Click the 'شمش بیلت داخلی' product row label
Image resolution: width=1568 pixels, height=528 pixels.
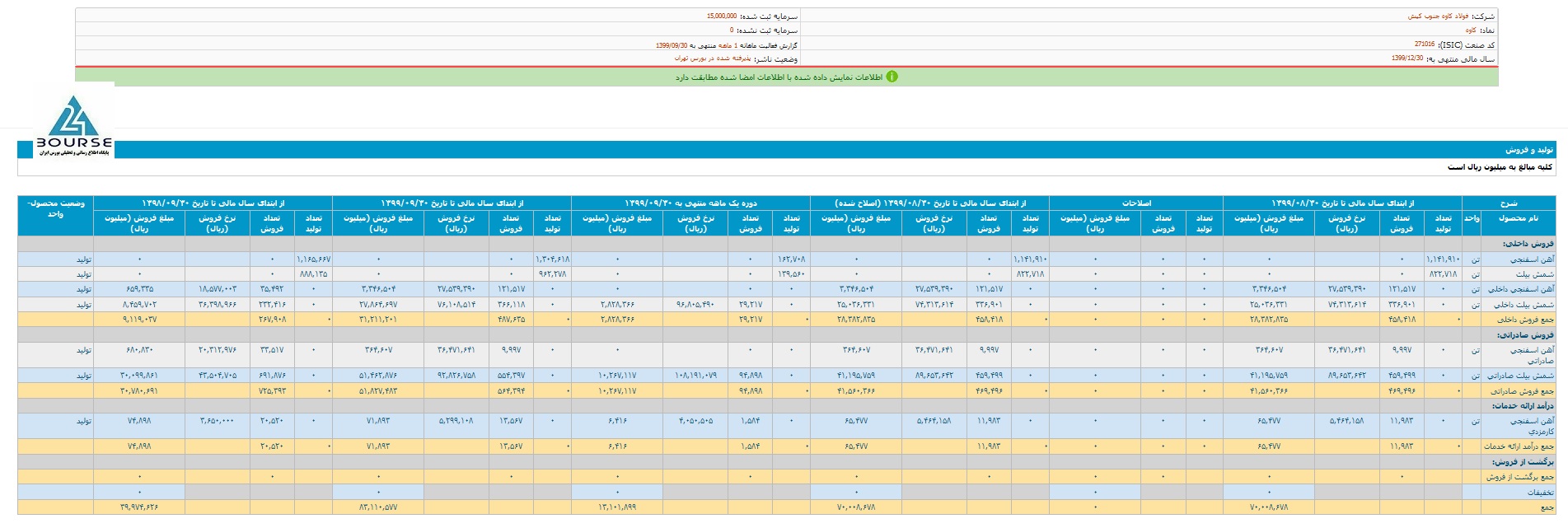coord(1524,305)
